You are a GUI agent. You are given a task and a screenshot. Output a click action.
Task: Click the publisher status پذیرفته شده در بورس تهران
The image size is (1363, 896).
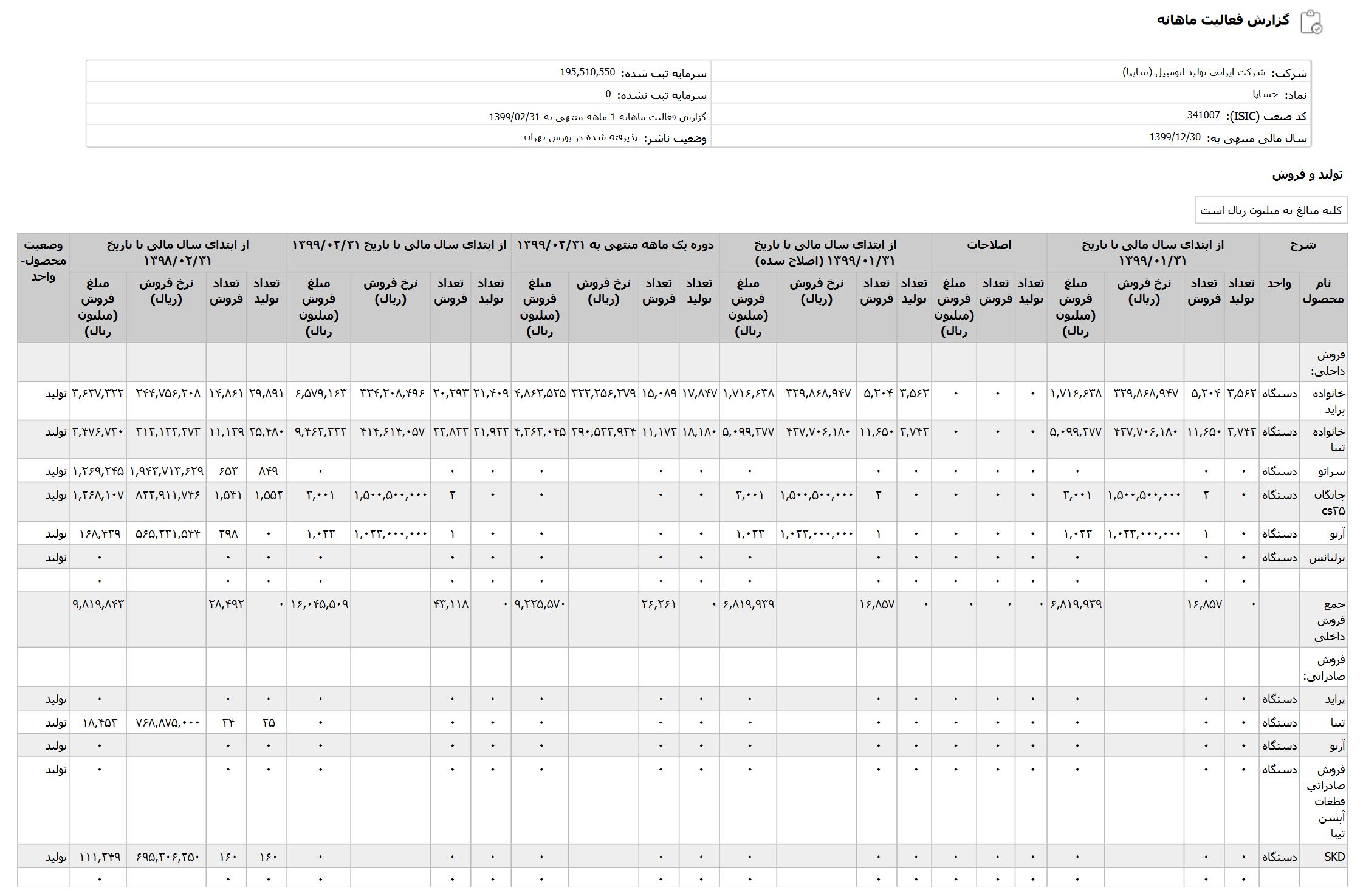click(x=581, y=137)
